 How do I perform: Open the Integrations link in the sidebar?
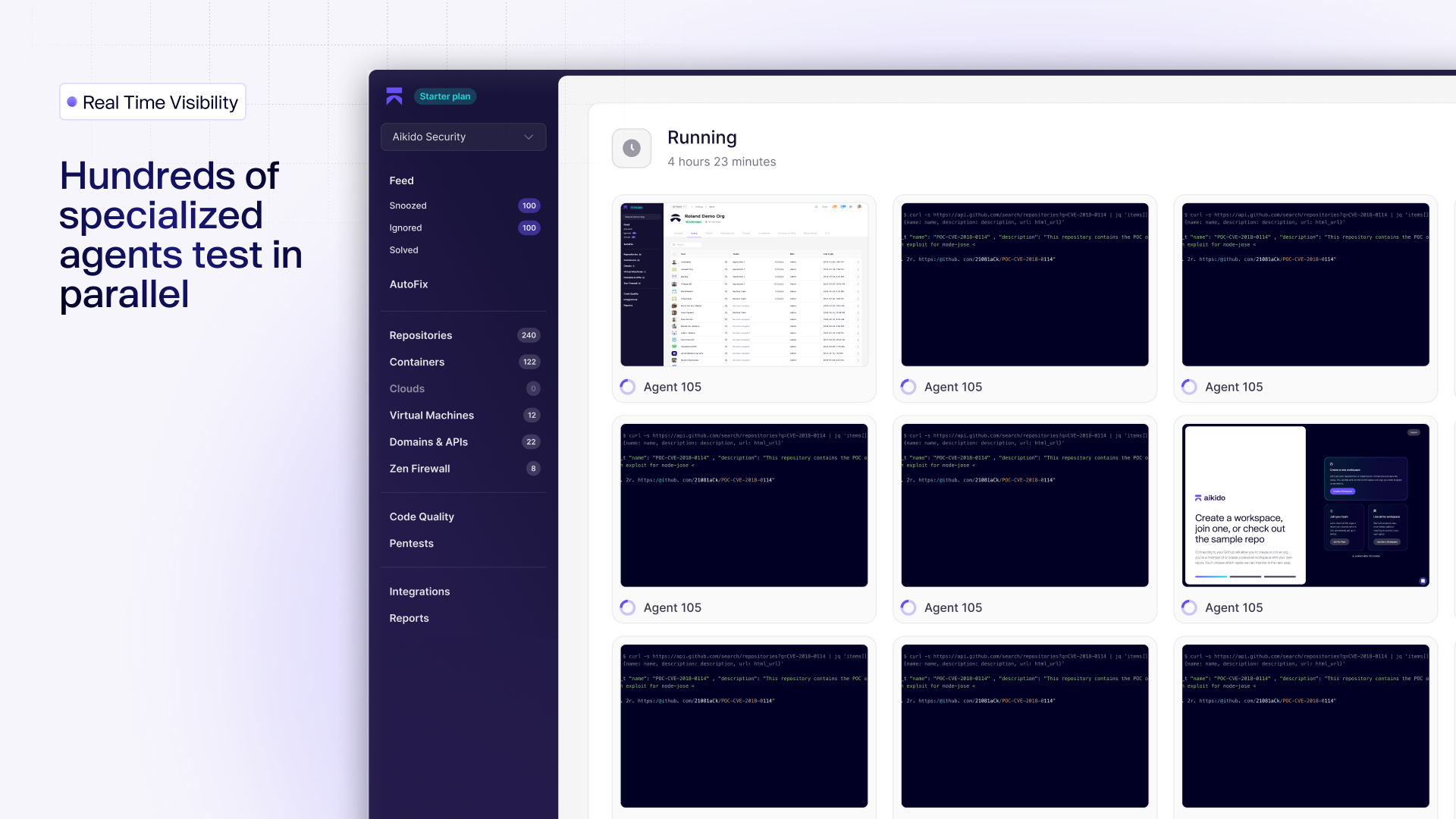coord(419,591)
